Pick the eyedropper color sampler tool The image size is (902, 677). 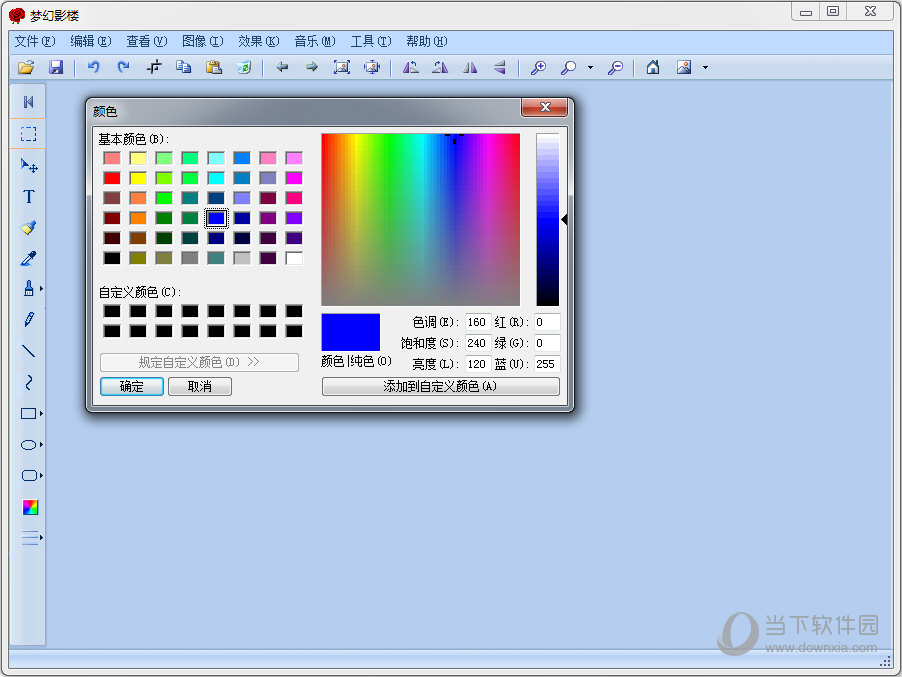click(28, 258)
